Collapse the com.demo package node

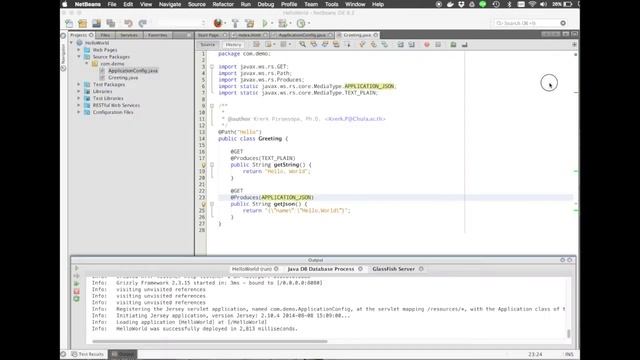point(87,64)
